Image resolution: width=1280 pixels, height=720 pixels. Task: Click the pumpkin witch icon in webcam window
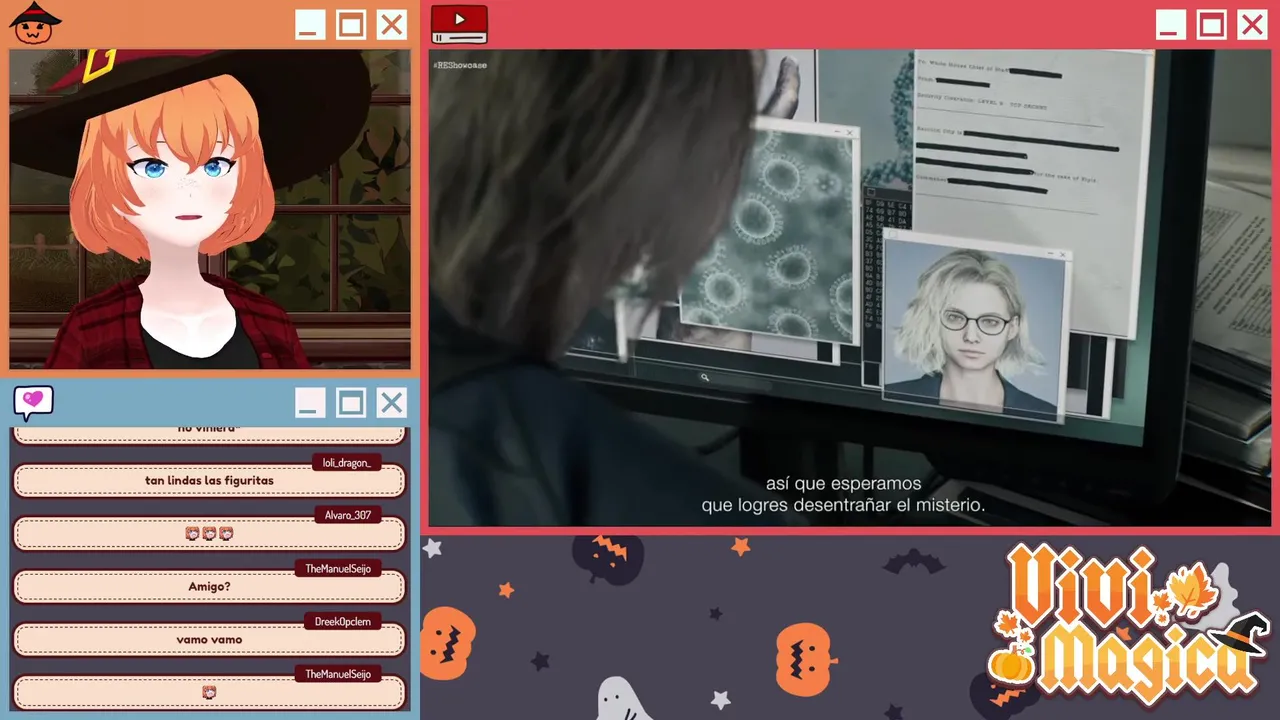(35, 23)
